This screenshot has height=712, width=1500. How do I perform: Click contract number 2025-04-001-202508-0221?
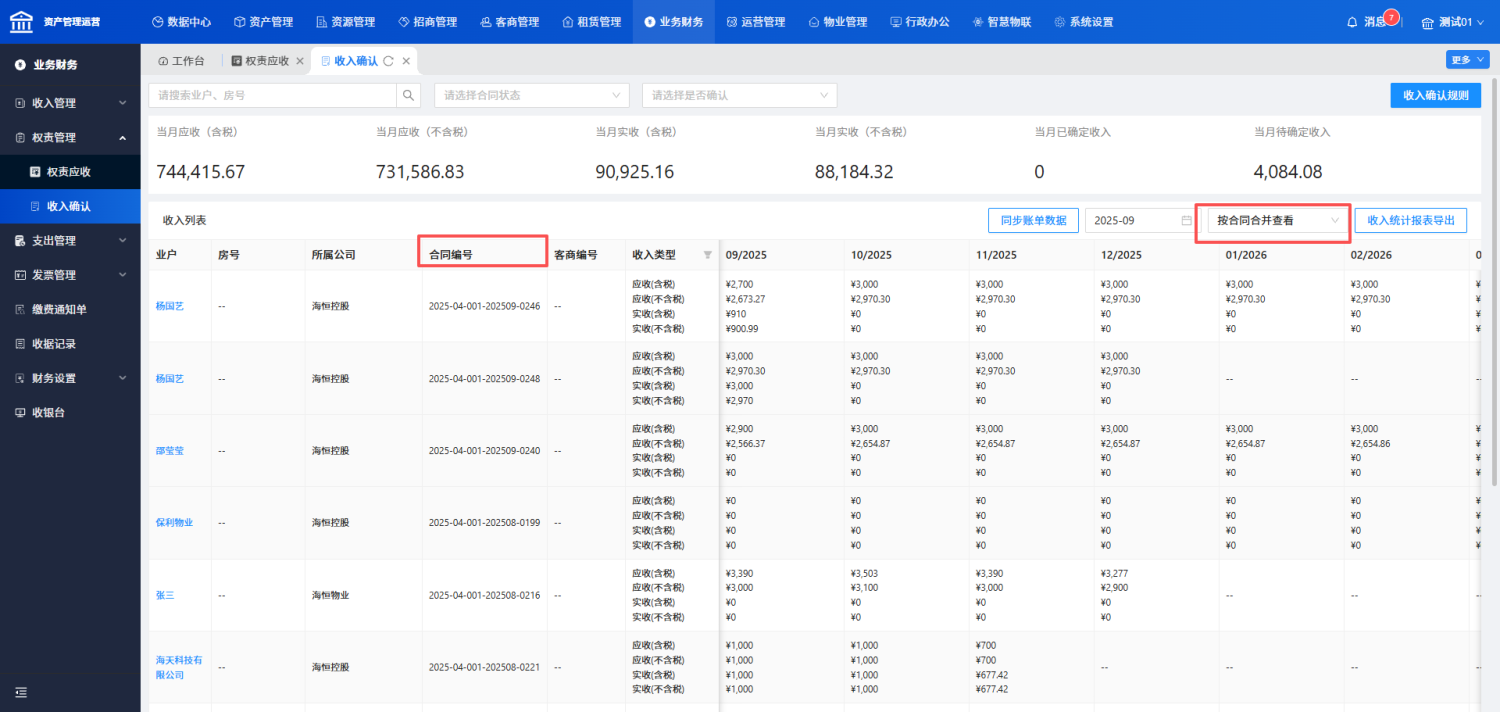(x=484, y=667)
